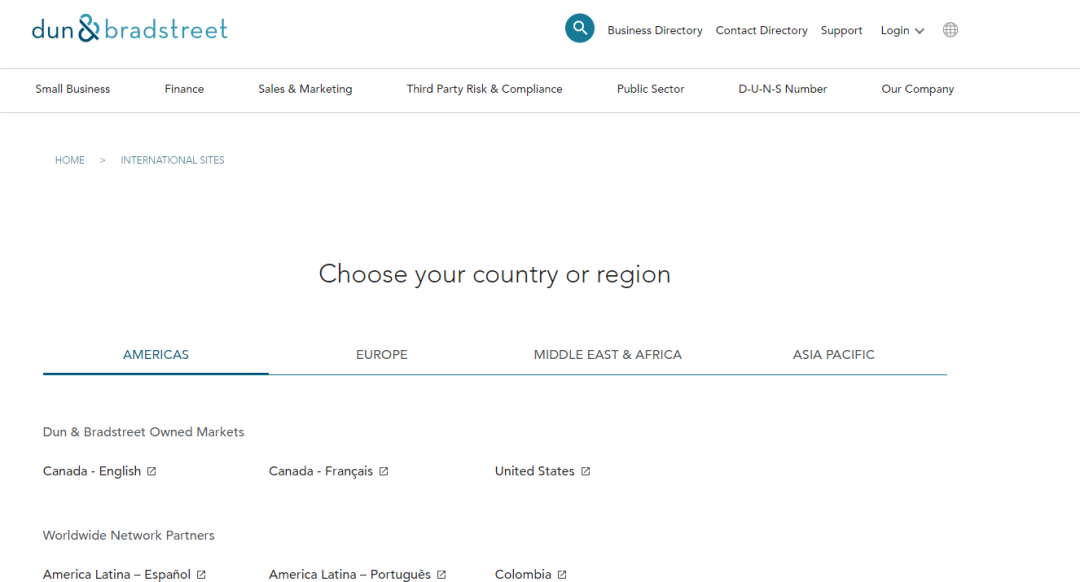The image size is (1080, 582).
Task: Click external-link icon beside United States
Action: click(x=585, y=471)
